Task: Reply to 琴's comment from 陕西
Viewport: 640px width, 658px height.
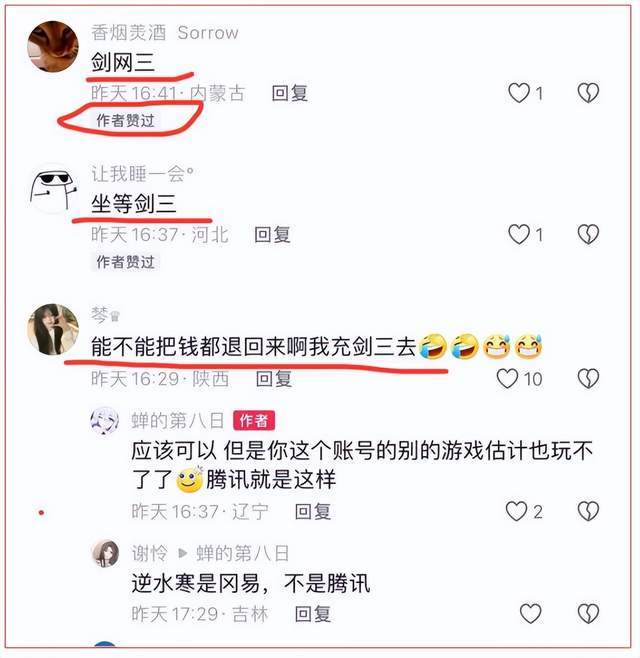Action: pyautogui.click(x=274, y=379)
